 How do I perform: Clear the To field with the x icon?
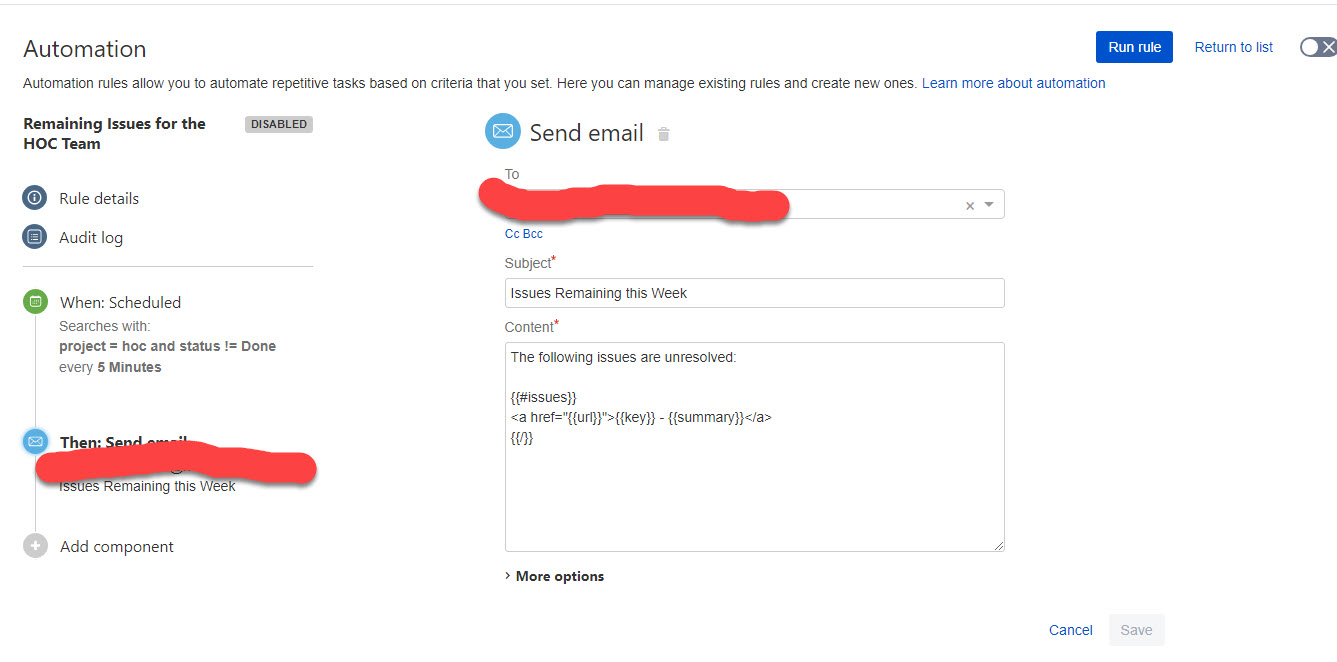pyautogui.click(x=969, y=205)
